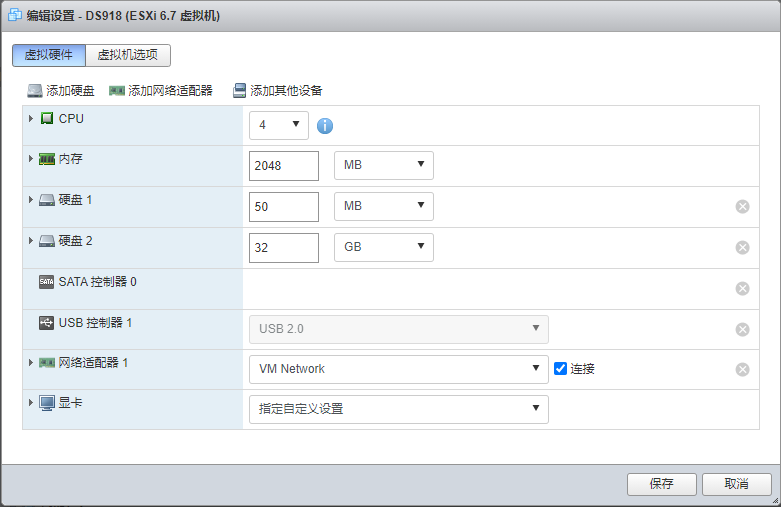
Task: Expand the 硬盘 1 row
Action: [x=31, y=200]
